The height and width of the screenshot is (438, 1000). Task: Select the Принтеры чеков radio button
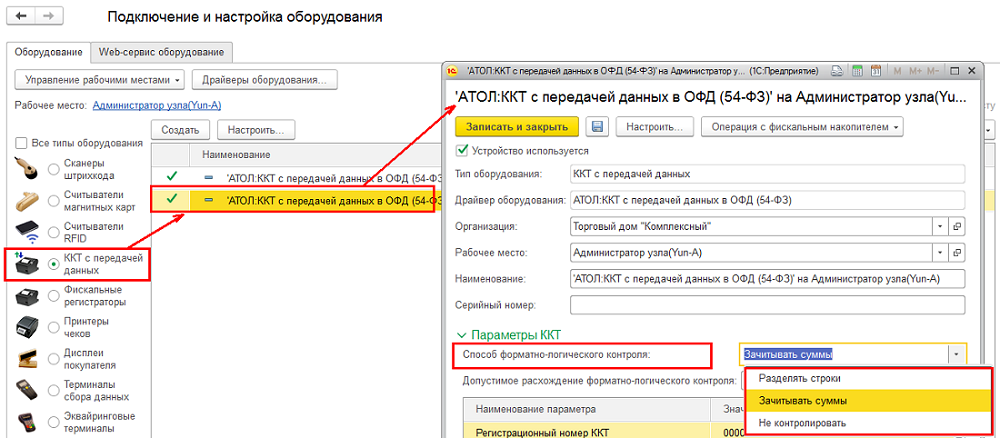pyautogui.click(x=54, y=327)
